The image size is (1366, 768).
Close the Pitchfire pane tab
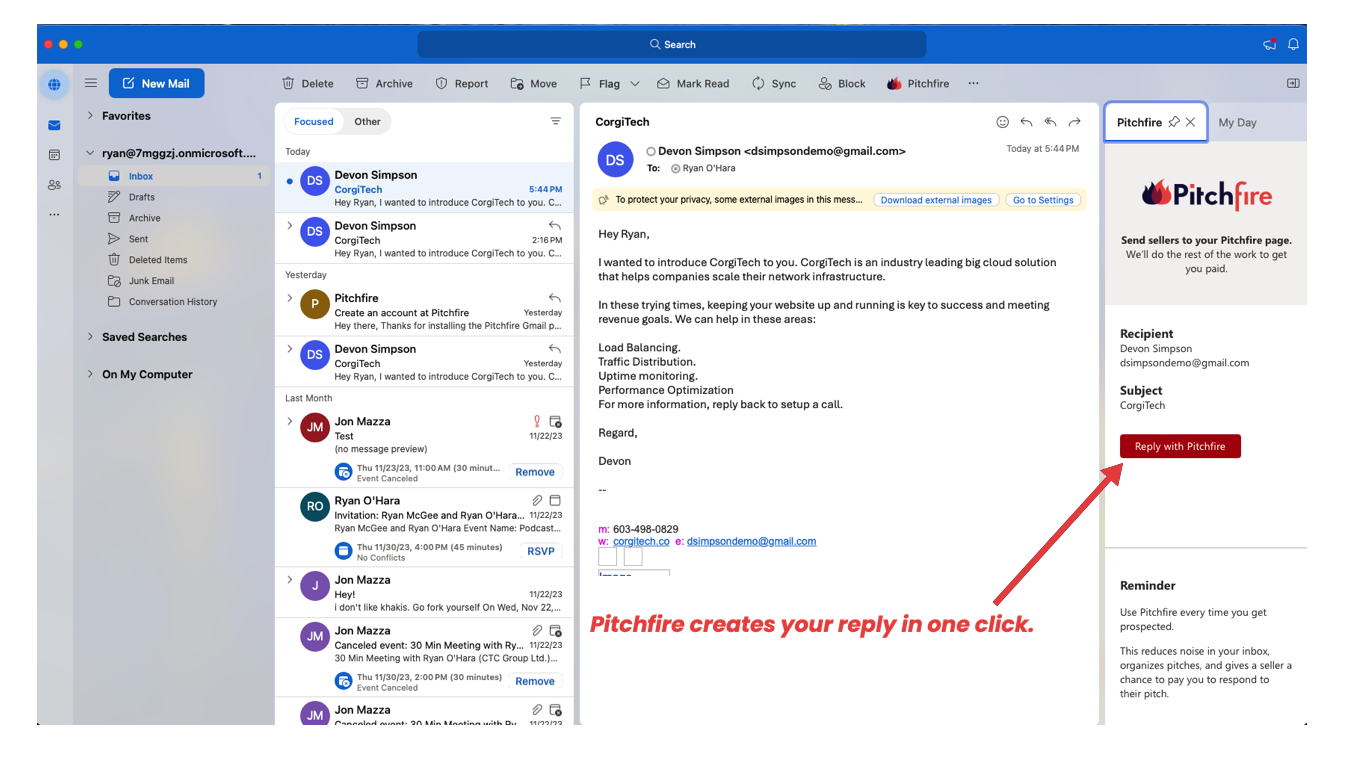tap(1190, 122)
